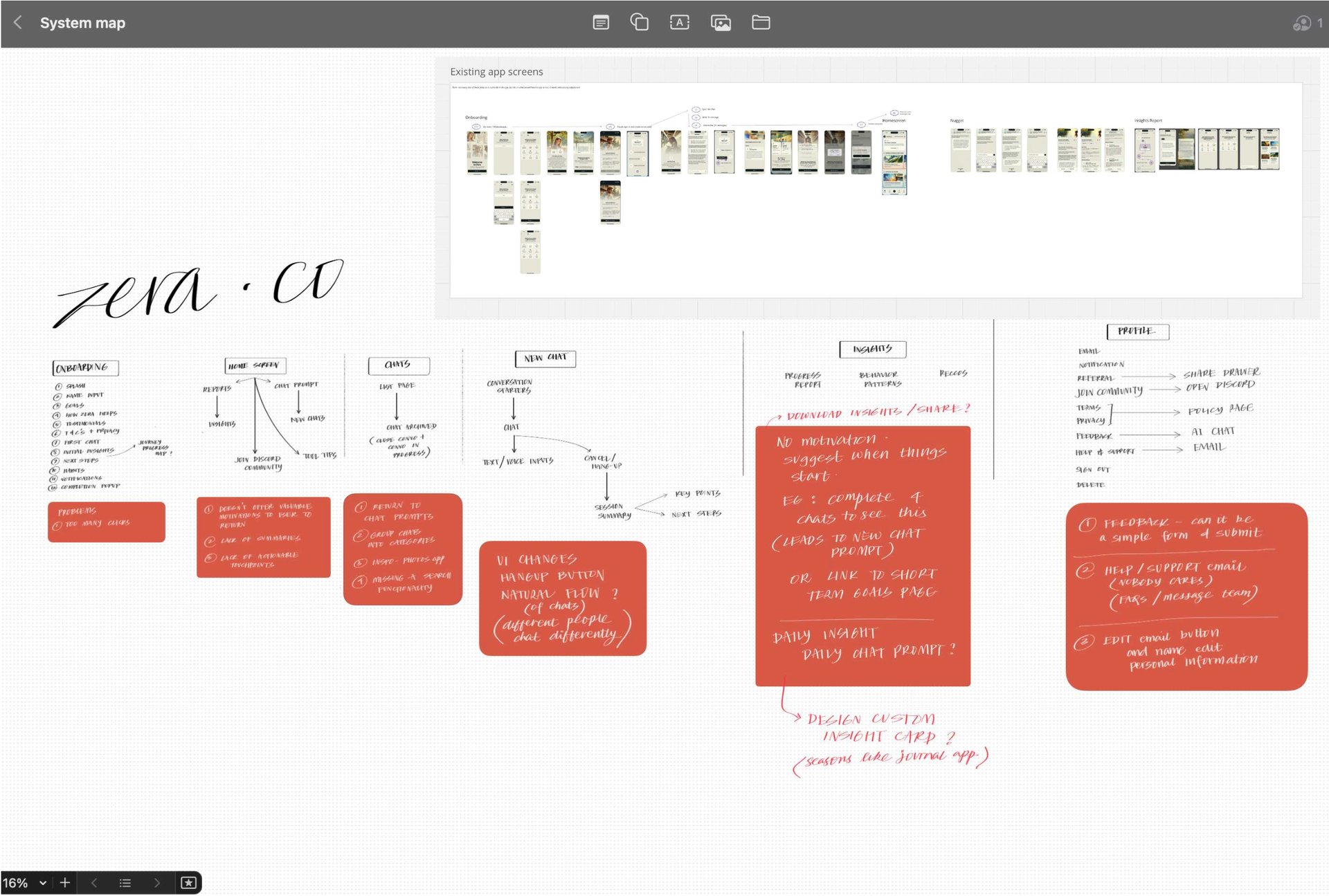Go to the next scene arrow
The image size is (1329, 896).
[156, 882]
